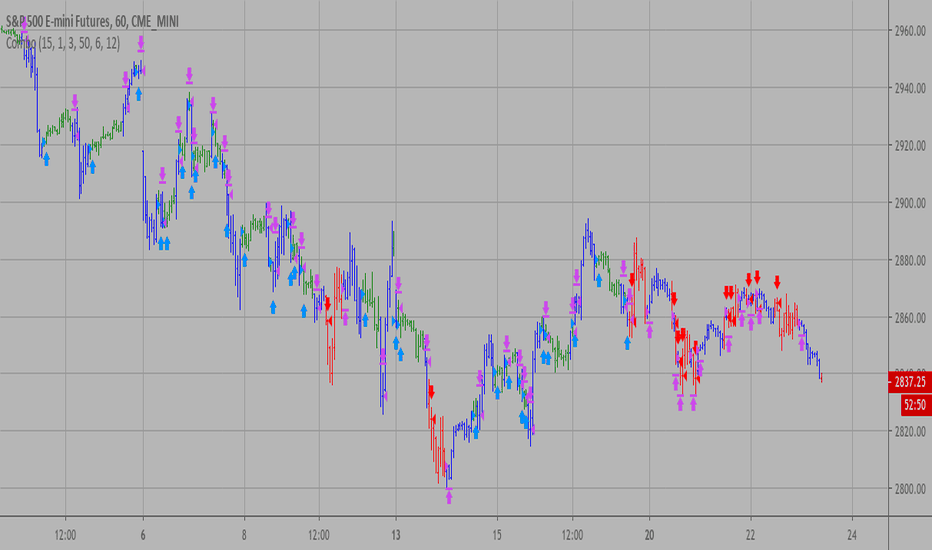The image size is (932, 550).
Task: Click the 2940.00 price axis label
Action: click(x=910, y=88)
